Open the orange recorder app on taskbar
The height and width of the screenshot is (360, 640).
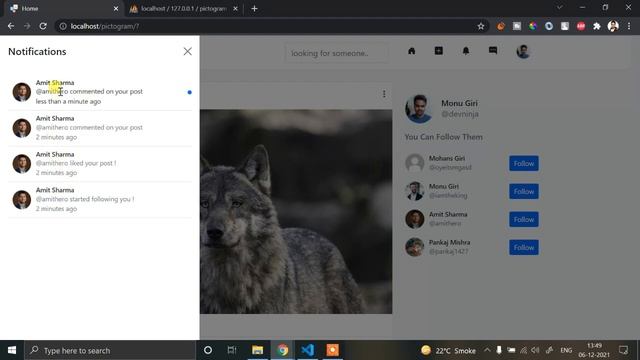pyautogui.click(x=332, y=350)
